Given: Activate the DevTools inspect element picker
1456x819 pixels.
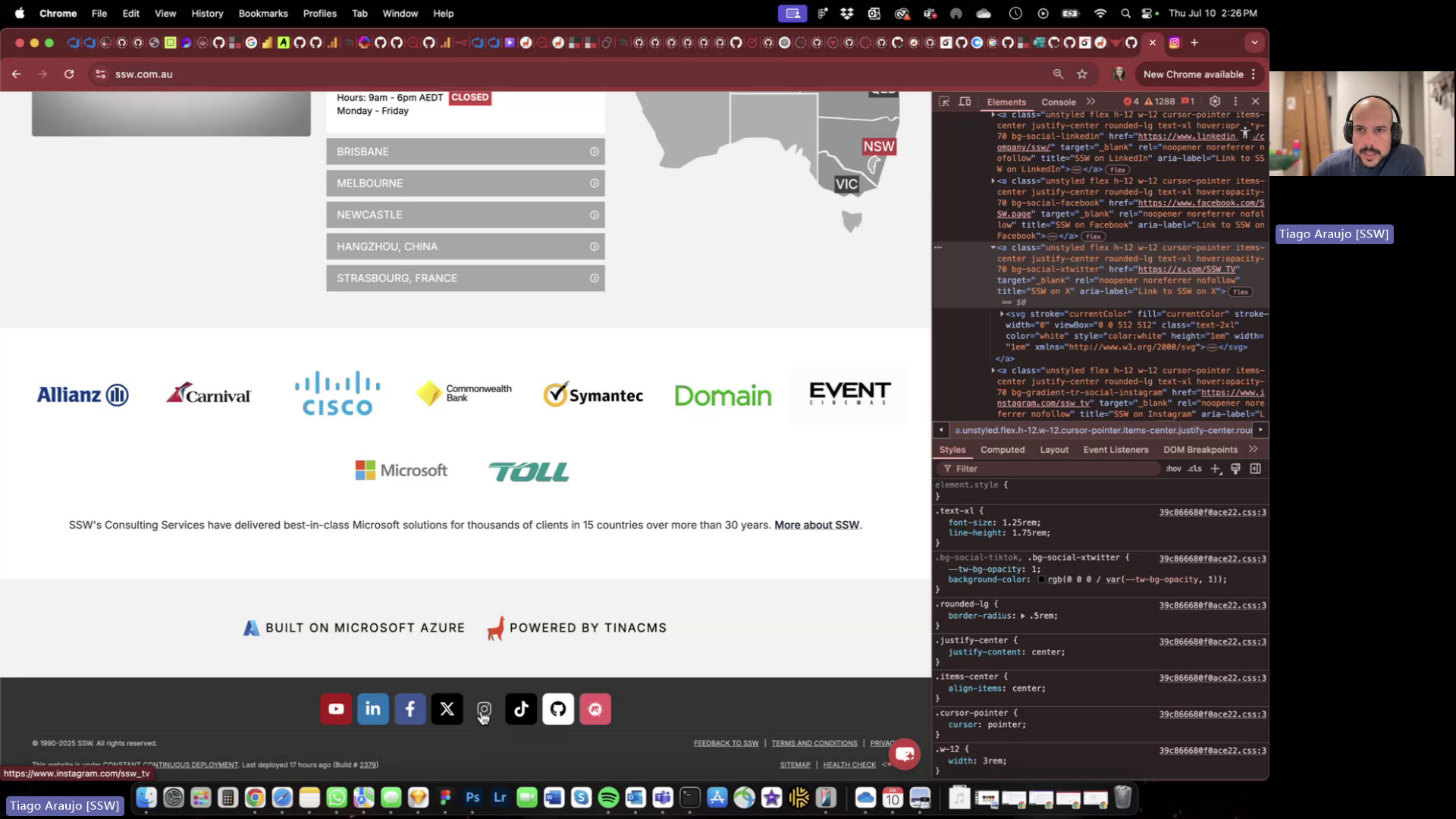Looking at the screenshot, I should [x=943, y=101].
